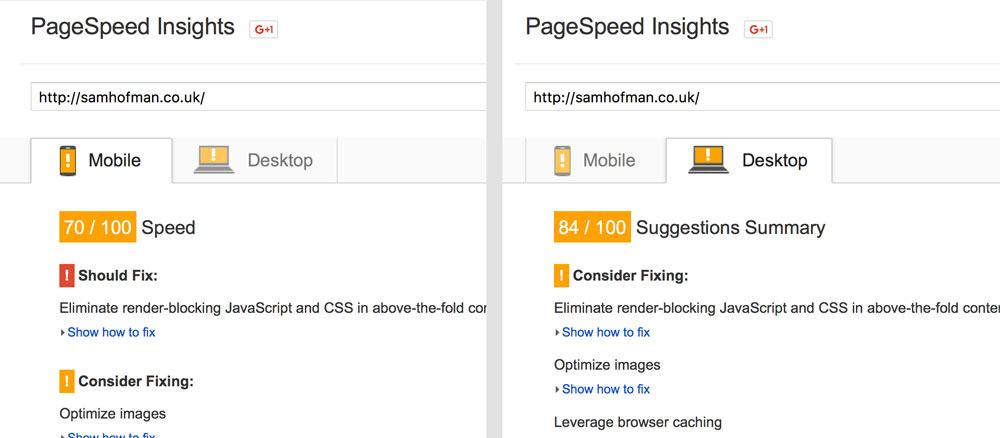Screen dimensions: 1000x438
Task: Click Optimize images text in left panel
Action: [x=113, y=414]
